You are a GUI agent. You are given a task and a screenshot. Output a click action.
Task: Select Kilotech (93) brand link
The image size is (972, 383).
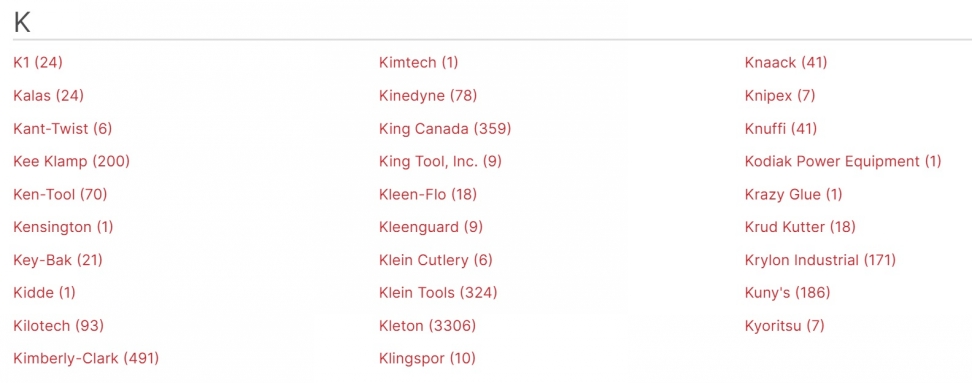(x=58, y=325)
